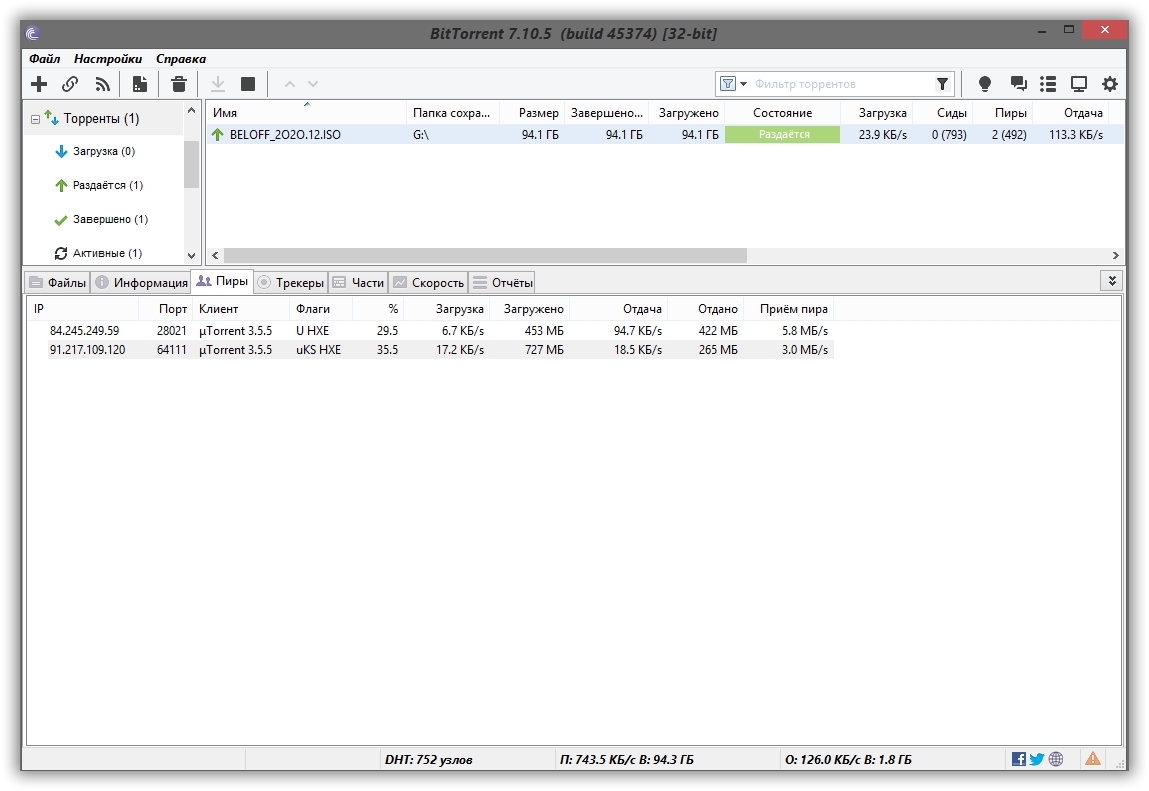1149x791 pixels.
Task: Collapse the Торренты tree node
Action: tap(35, 119)
